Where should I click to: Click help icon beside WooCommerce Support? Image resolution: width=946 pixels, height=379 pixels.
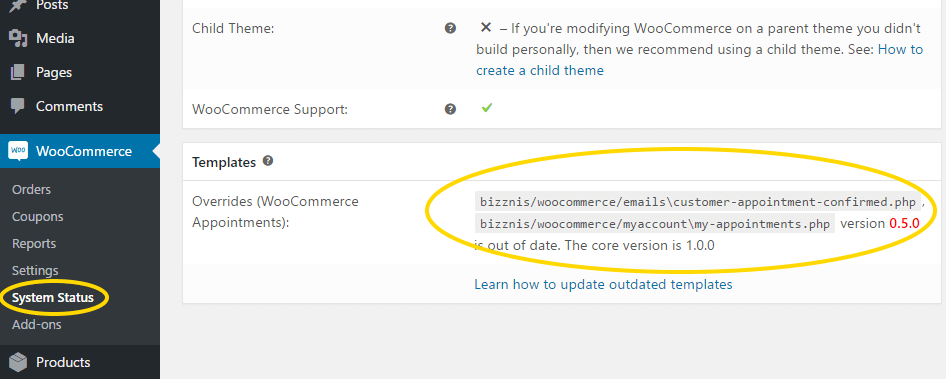coord(450,109)
